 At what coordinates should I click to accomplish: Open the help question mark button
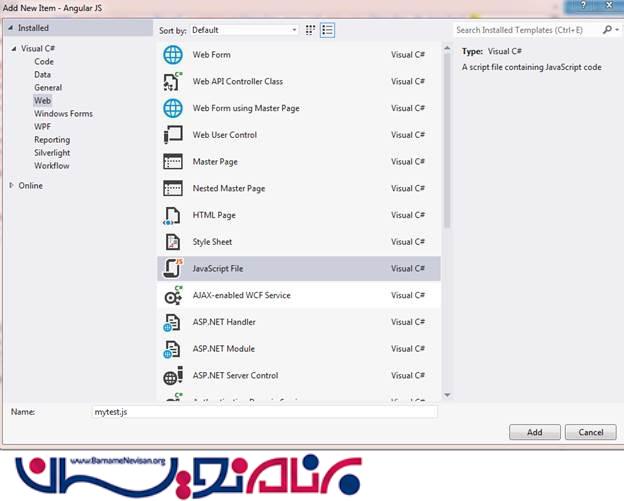[x=583, y=5]
